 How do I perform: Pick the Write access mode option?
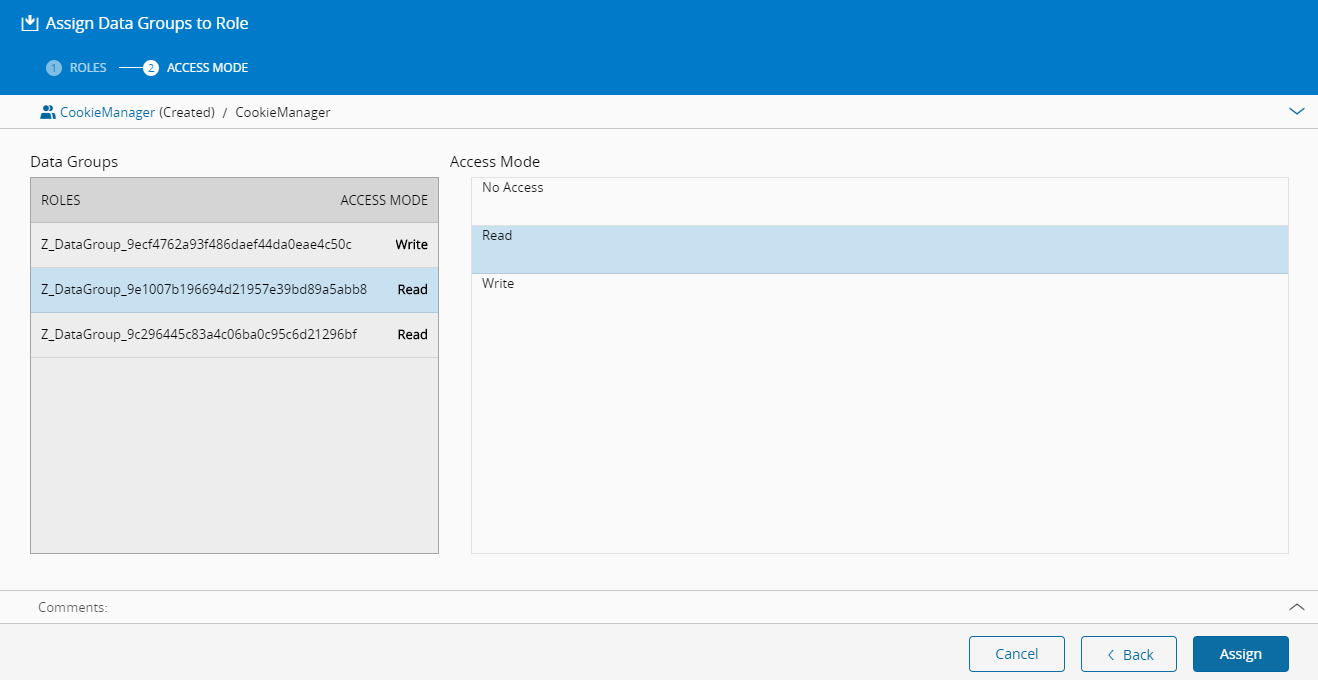(x=879, y=297)
